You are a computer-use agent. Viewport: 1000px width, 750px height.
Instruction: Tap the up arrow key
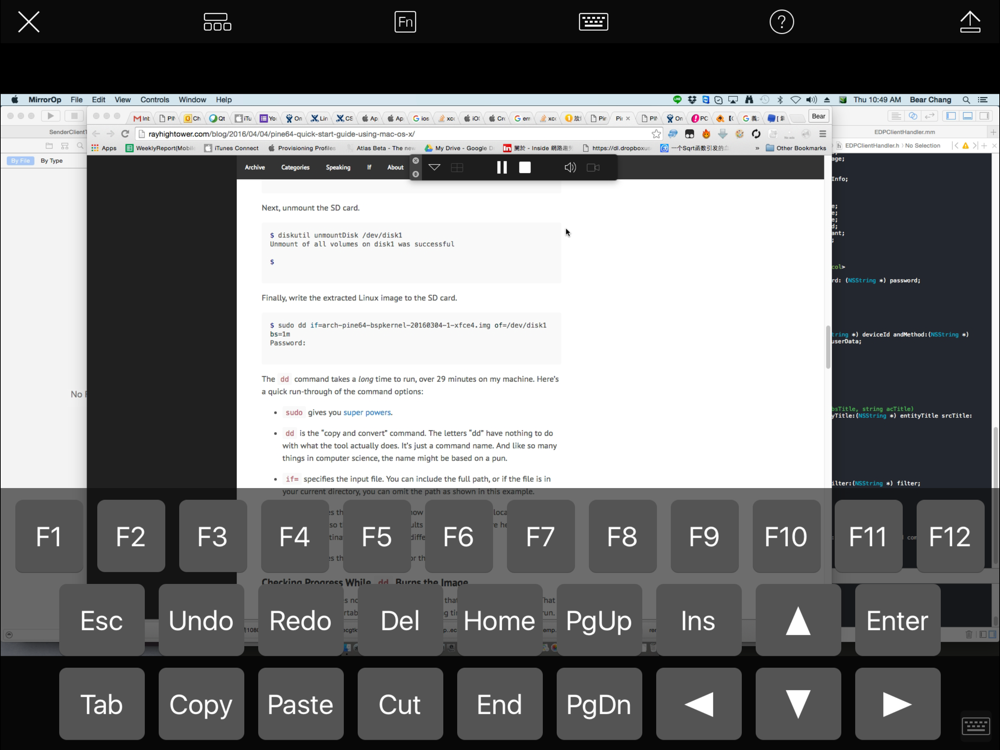[798, 620]
